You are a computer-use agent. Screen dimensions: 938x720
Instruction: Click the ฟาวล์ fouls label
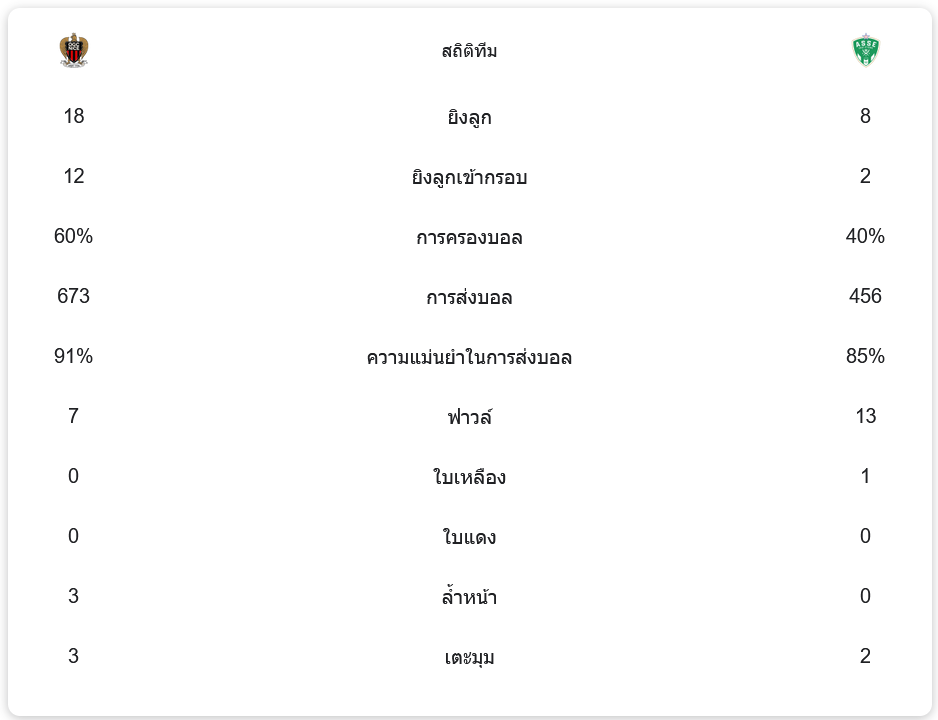[x=469, y=417]
